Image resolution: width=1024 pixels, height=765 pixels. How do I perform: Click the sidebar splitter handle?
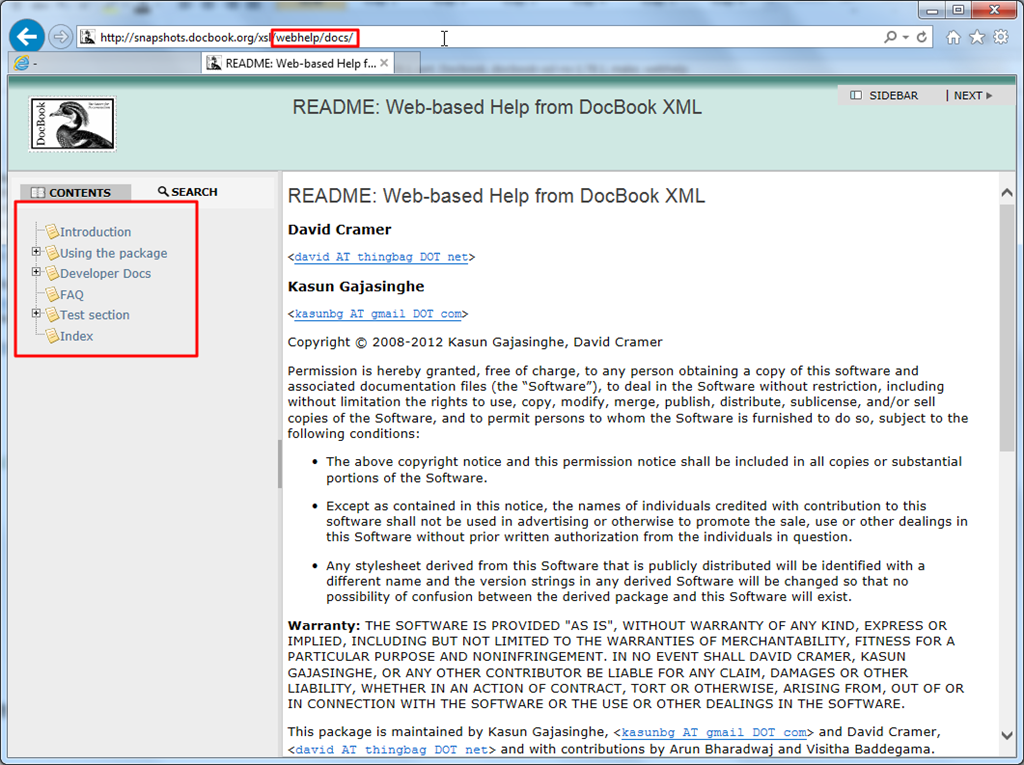280,464
